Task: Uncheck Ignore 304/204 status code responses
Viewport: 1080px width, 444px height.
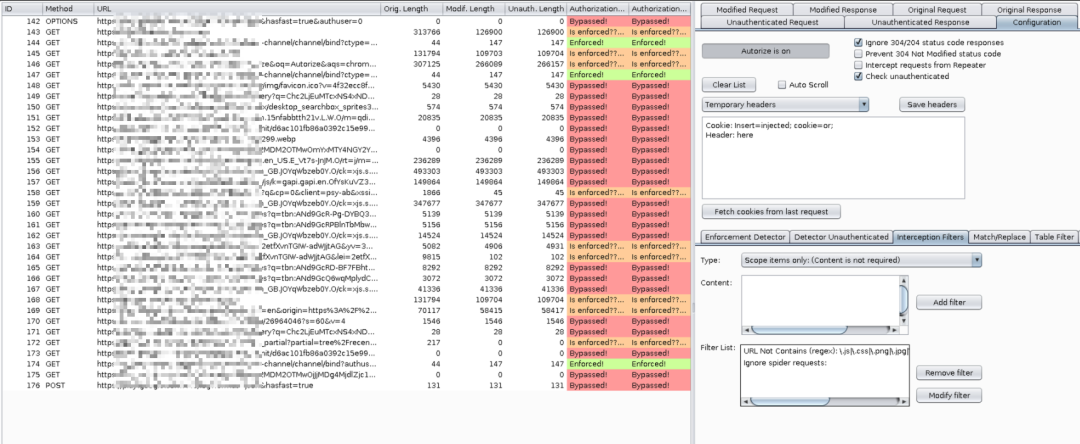Action: coord(858,43)
